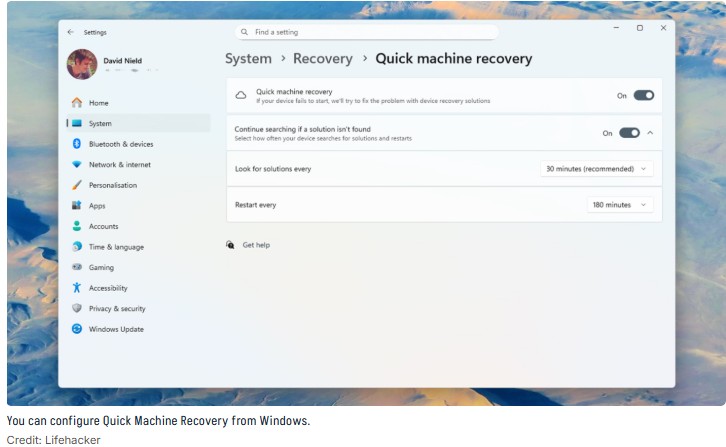Click the Personalisation paintbrush icon

point(77,185)
